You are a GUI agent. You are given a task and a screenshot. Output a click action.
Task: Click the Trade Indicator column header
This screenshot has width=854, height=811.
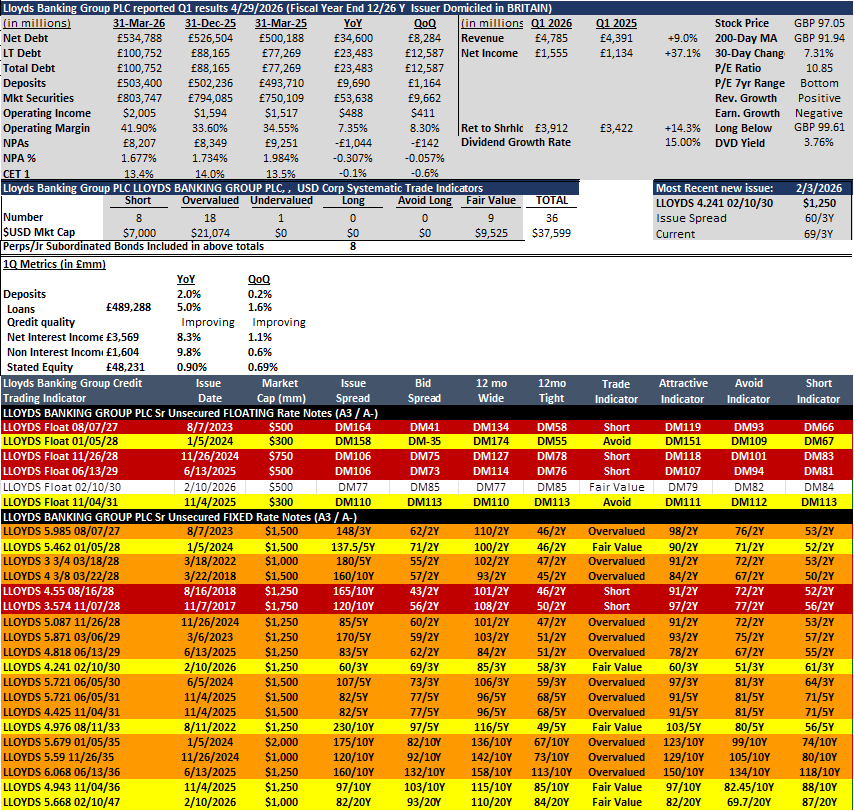coord(616,392)
